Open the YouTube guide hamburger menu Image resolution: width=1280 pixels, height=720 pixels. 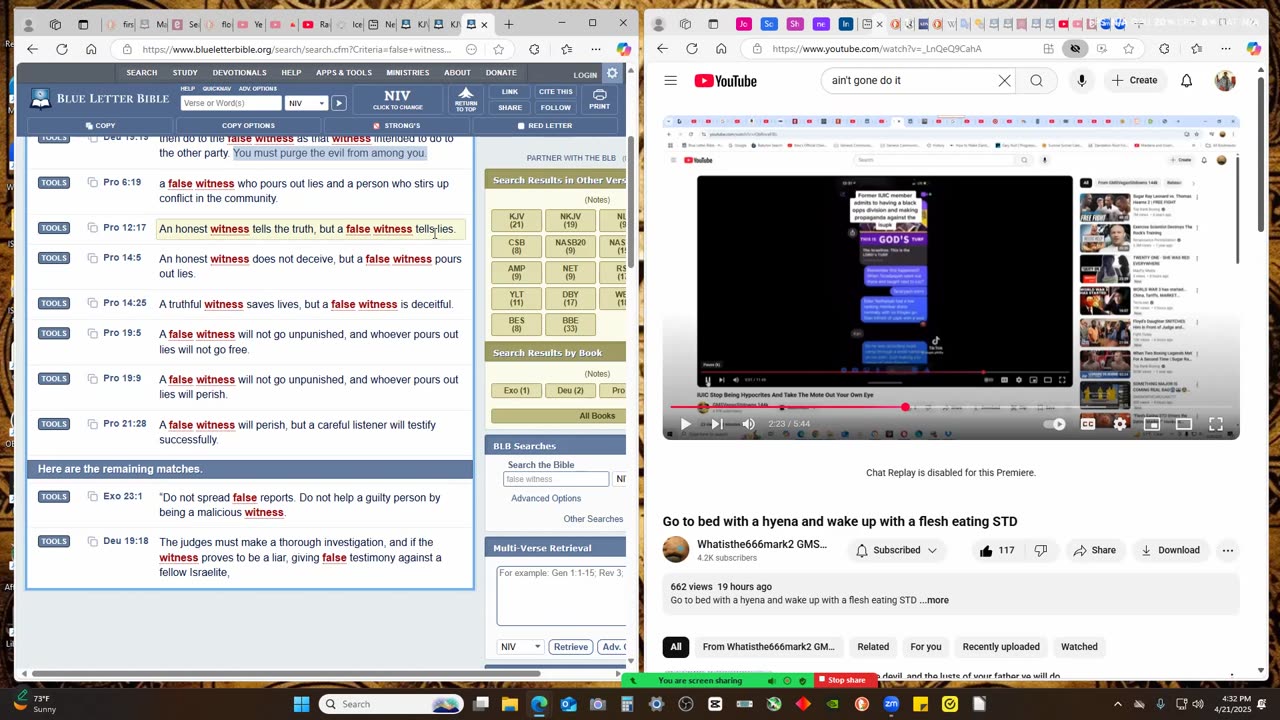[x=671, y=81]
